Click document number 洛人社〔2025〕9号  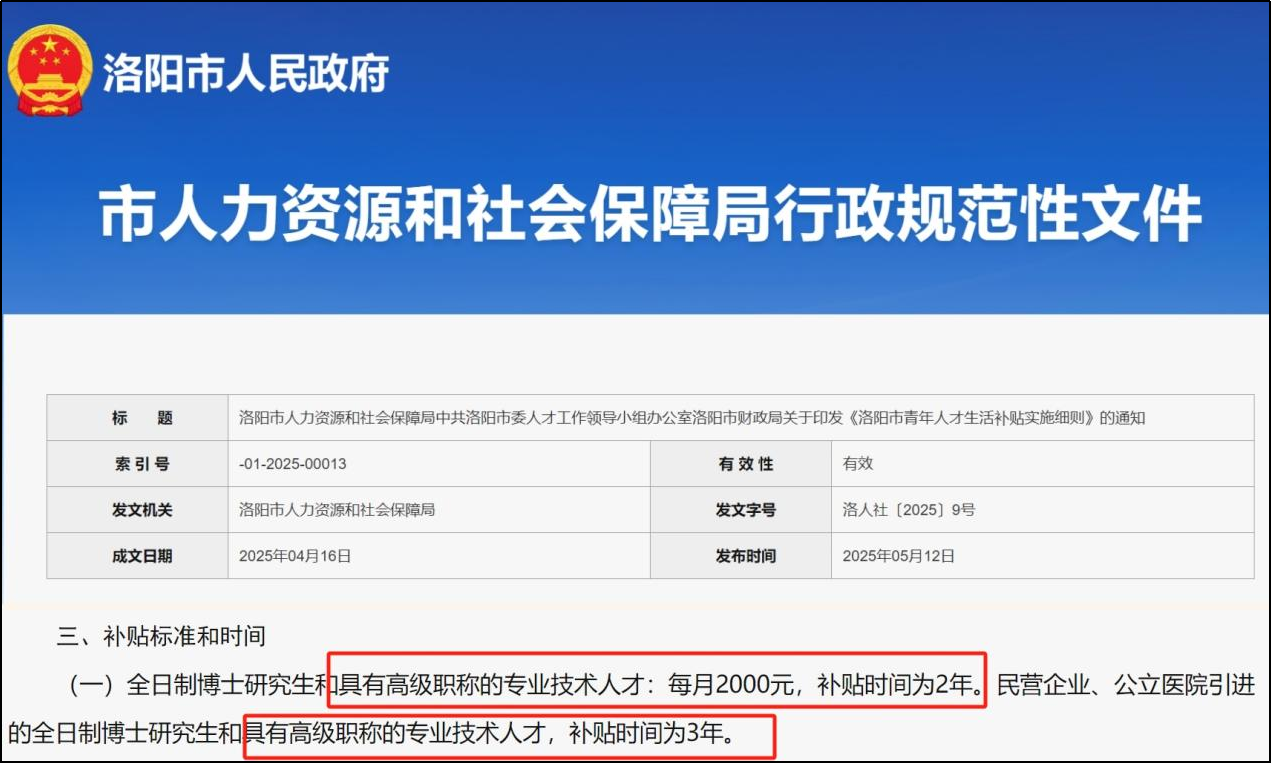click(x=908, y=510)
